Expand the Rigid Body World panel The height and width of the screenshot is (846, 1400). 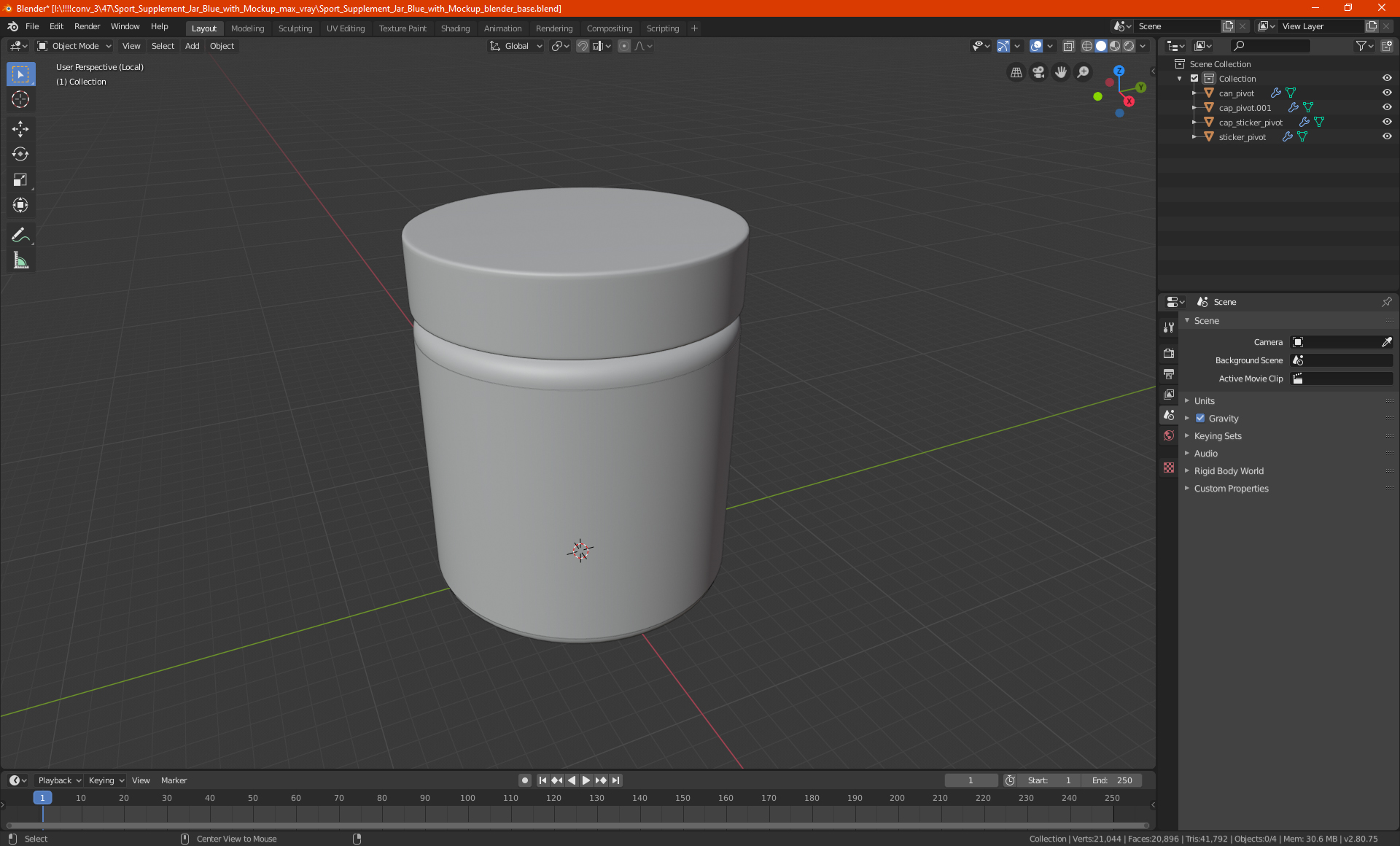click(x=1228, y=470)
